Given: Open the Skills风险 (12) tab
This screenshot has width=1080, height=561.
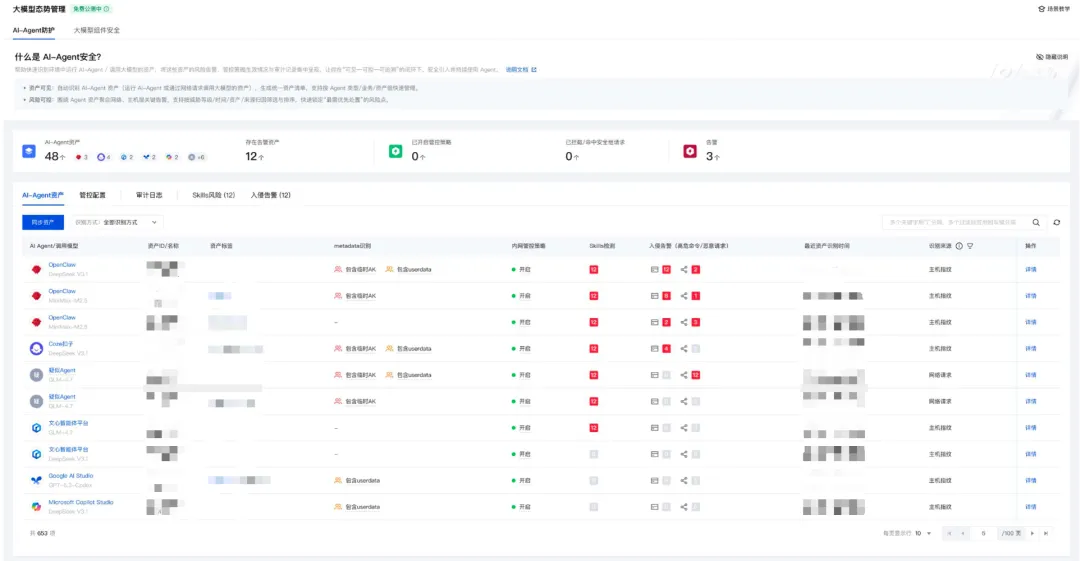Looking at the screenshot, I should pos(214,195).
